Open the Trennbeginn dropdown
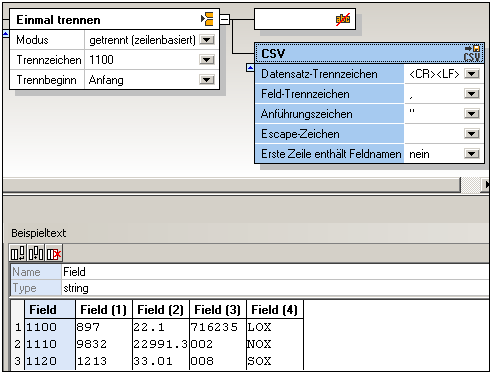This screenshot has width=492, height=374. tap(207, 80)
